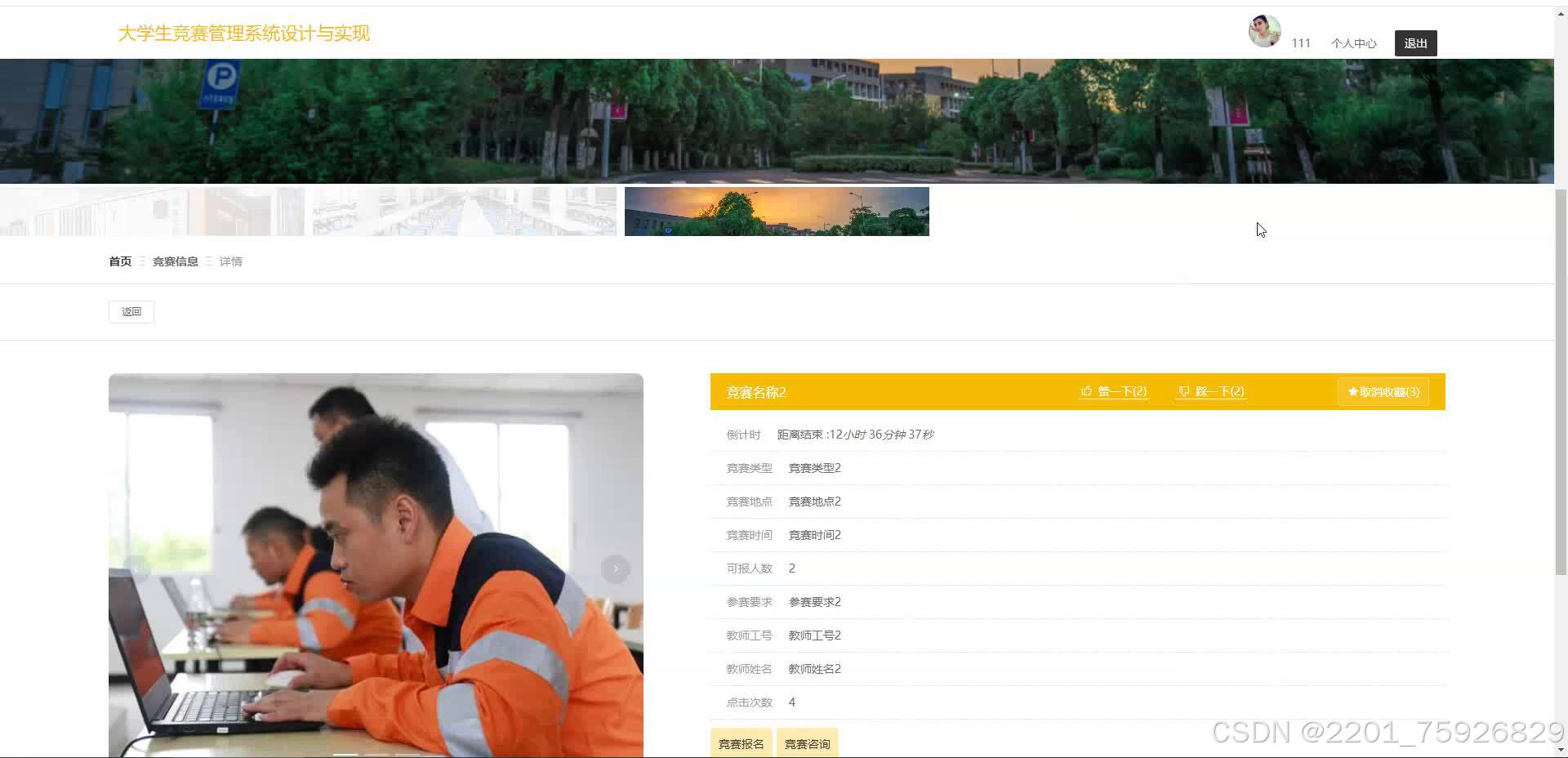This screenshot has width=1568, height=758.
Task: Click the 返回 back button
Action: [x=131, y=311]
